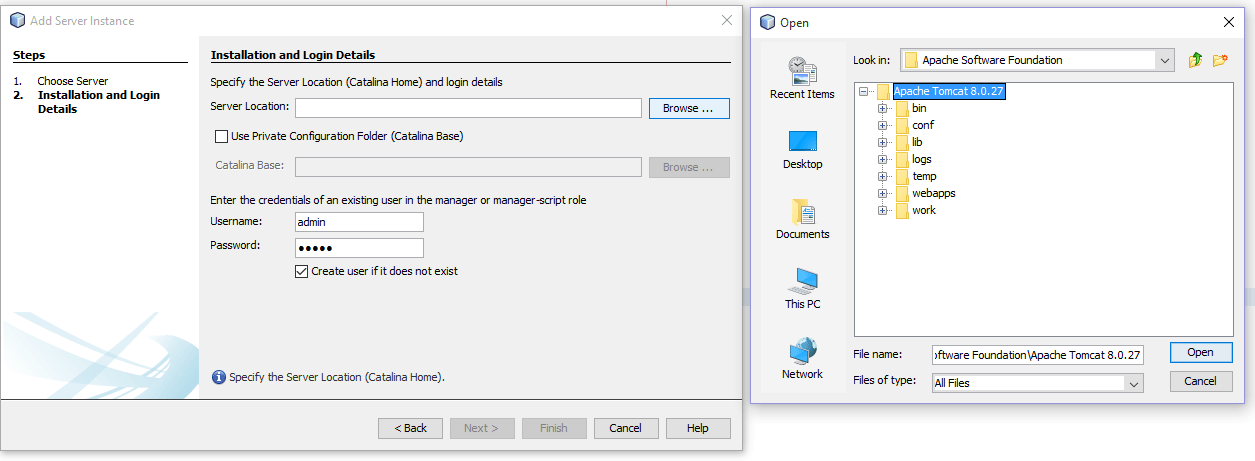Expand the conf folder tree node

click(x=883, y=125)
